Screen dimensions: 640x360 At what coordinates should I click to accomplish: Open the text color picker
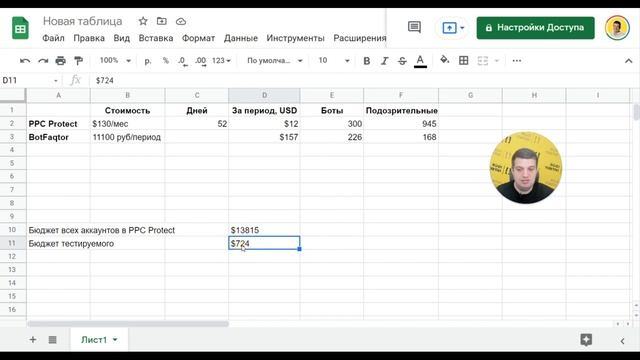click(x=420, y=61)
